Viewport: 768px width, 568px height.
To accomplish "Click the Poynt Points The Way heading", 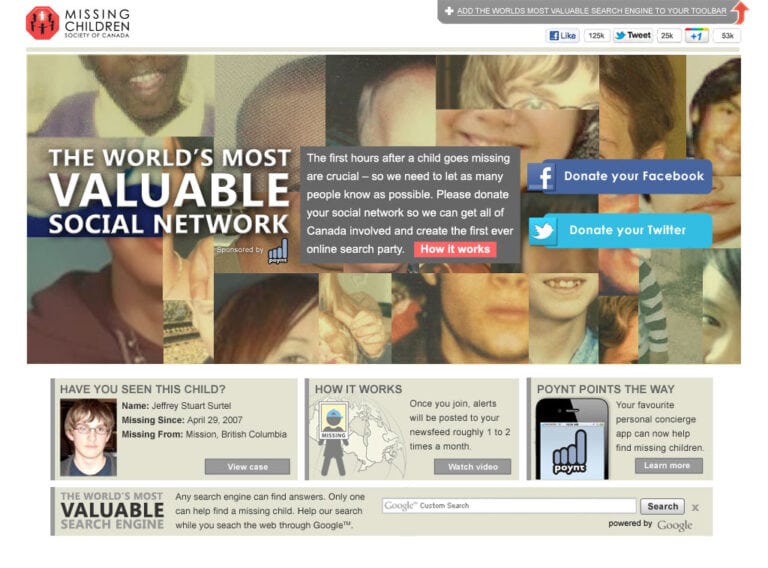I will (x=605, y=389).
